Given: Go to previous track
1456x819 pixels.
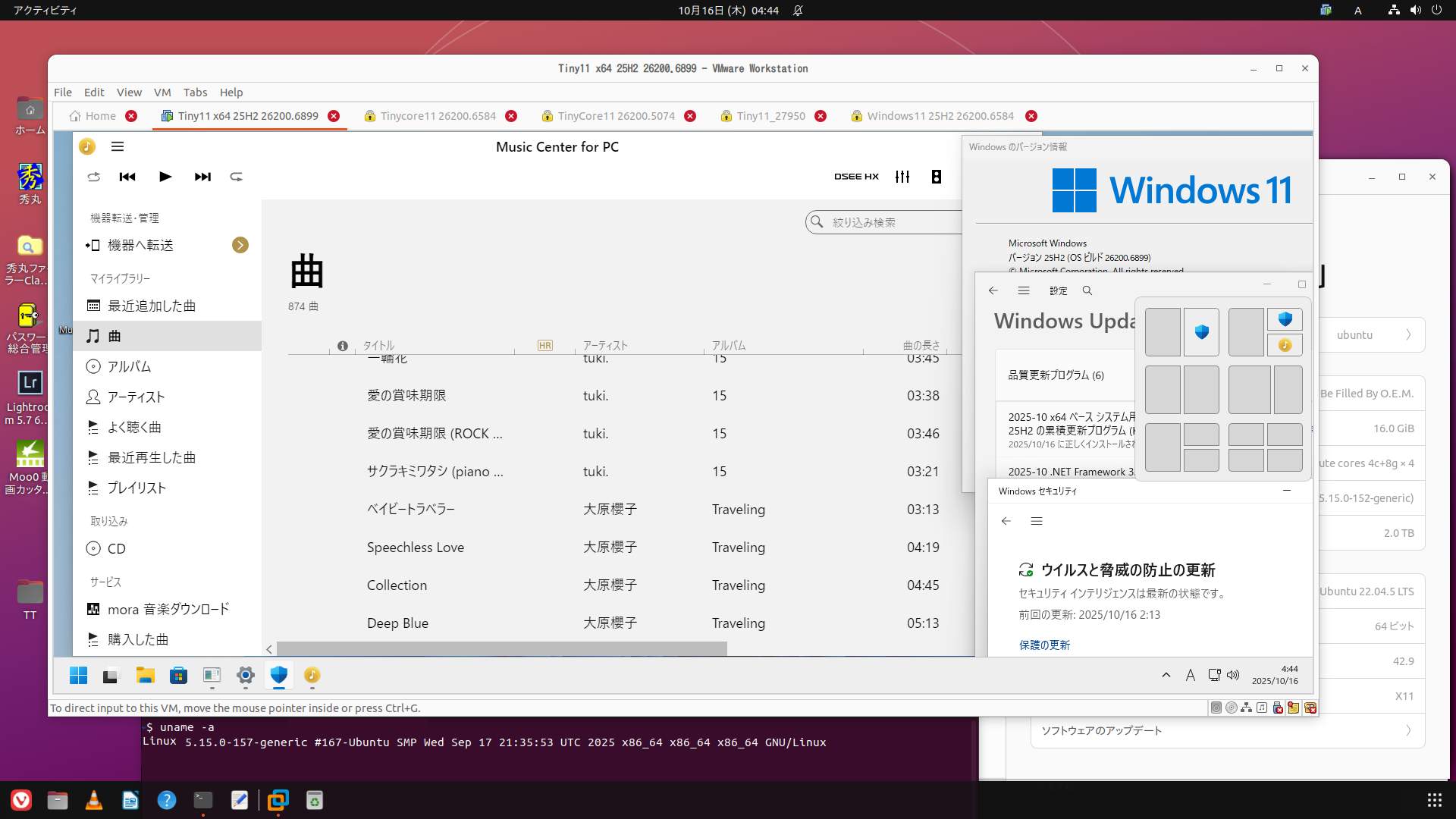Looking at the screenshot, I should pos(127,177).
